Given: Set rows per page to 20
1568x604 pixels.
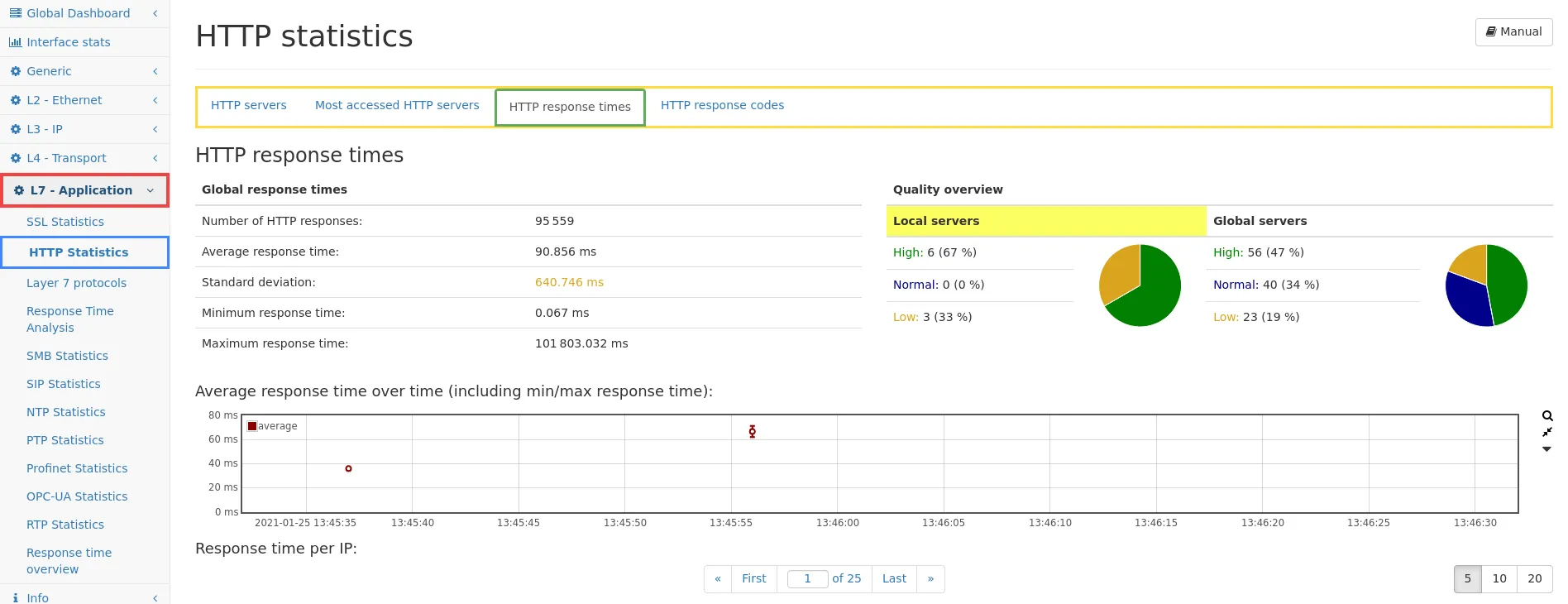Looking at the screenshot, I should (x=1534, y=578).
